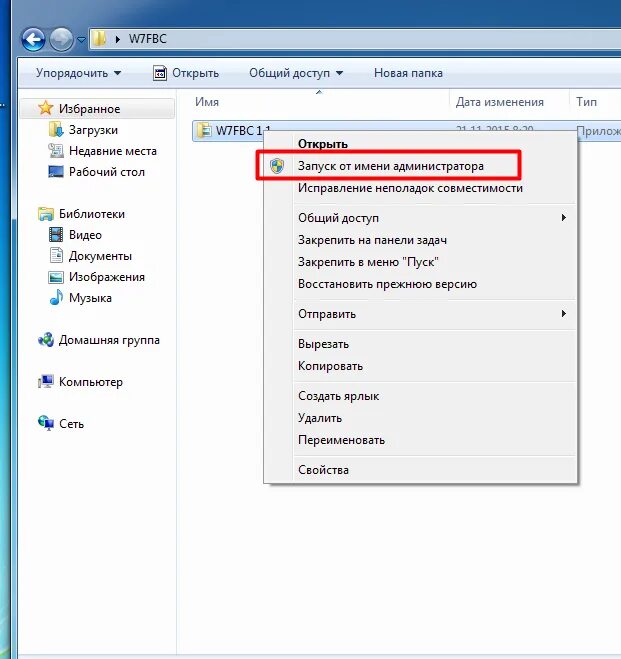Choose Создать ярлык in context menu
The width and height of the screenshot is (621, 659).
(x=338, y=396)
